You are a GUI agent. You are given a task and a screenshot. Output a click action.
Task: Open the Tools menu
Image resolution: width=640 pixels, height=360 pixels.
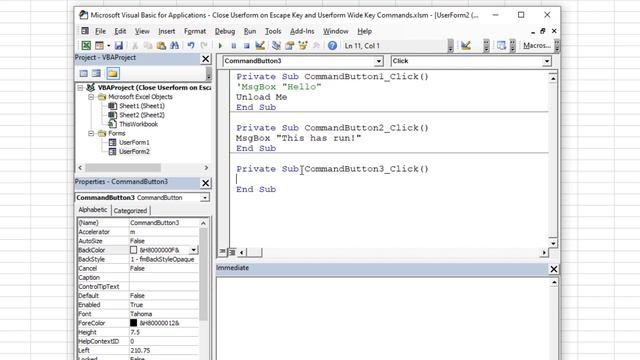click(273, 31)
